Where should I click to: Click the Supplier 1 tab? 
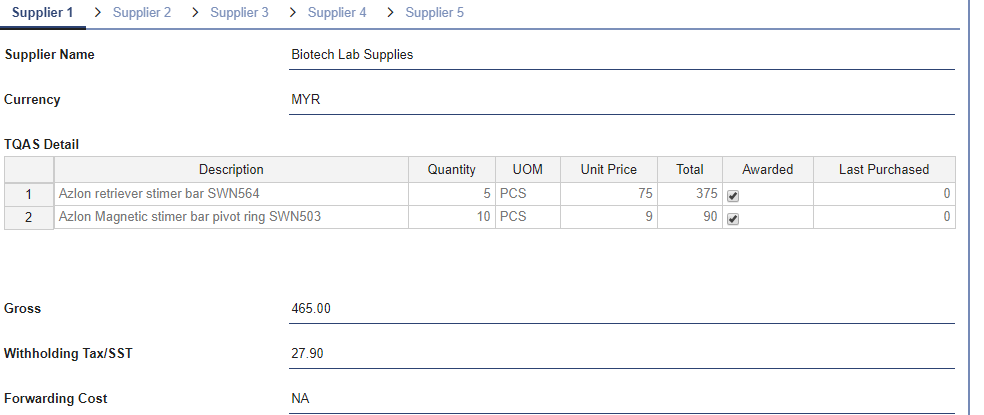(42, 13)
